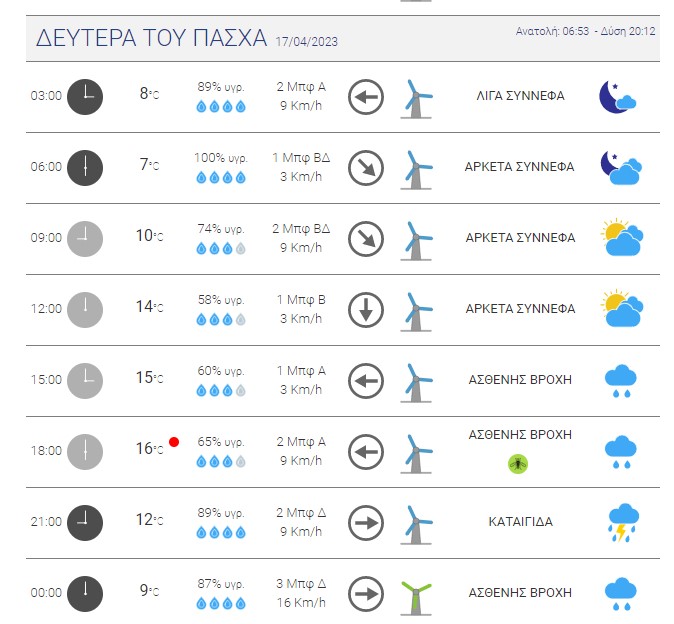Click the rain cloud icon at 15:00

click(620, 381)
